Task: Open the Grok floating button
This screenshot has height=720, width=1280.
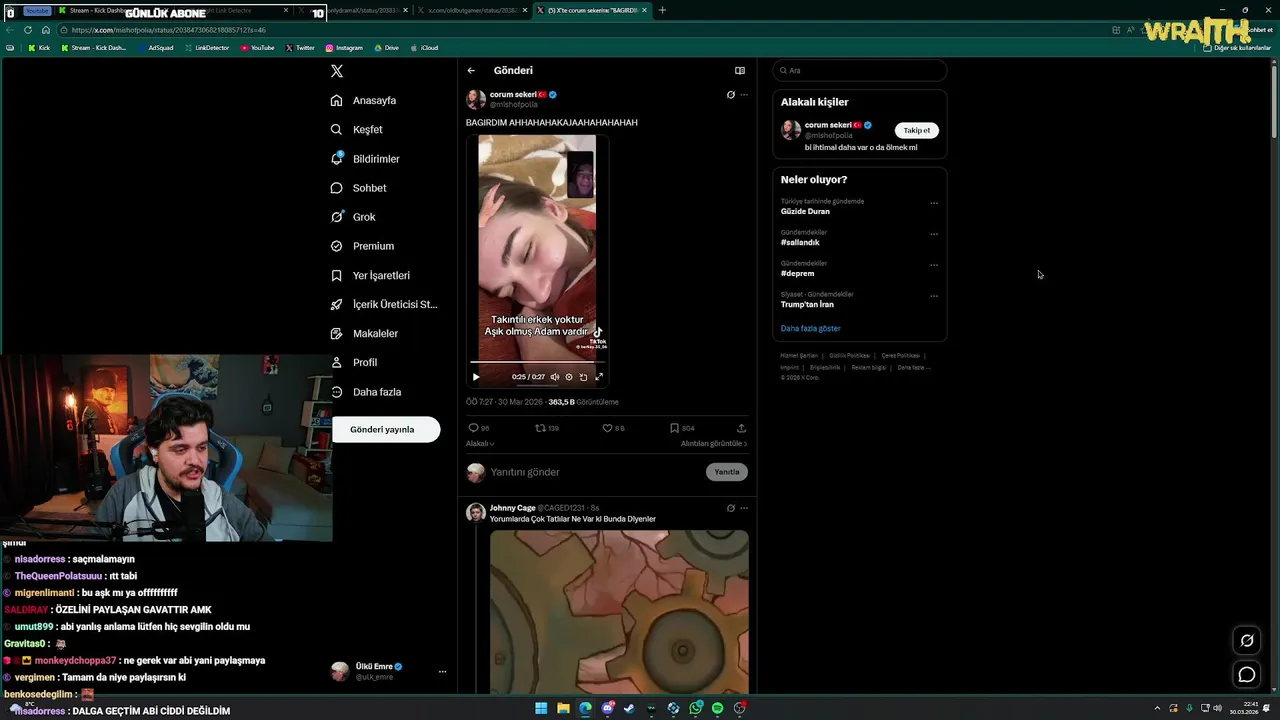Action: [1247, 641]
